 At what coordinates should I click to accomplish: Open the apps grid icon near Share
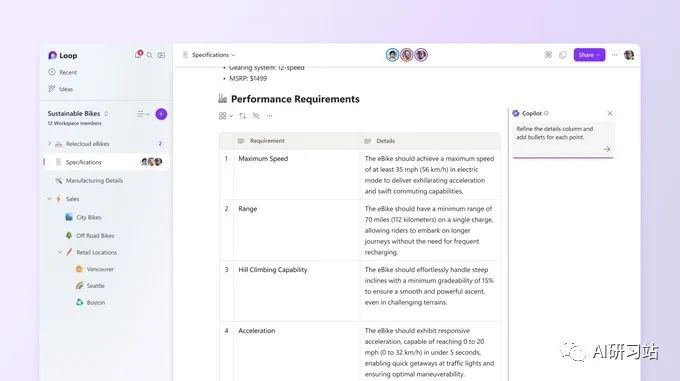549,55
